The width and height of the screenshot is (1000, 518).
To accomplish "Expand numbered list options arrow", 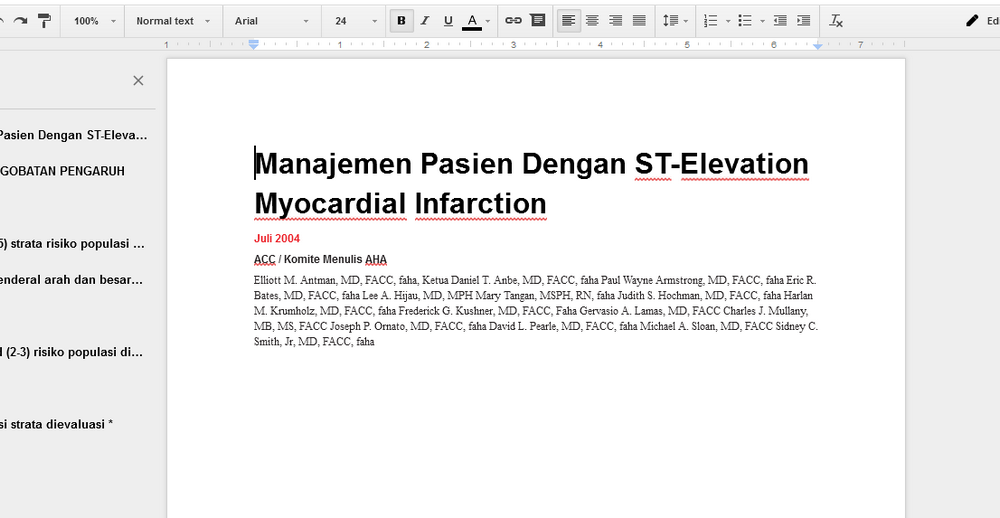I will pyautogui.click(x=728, y=21).
